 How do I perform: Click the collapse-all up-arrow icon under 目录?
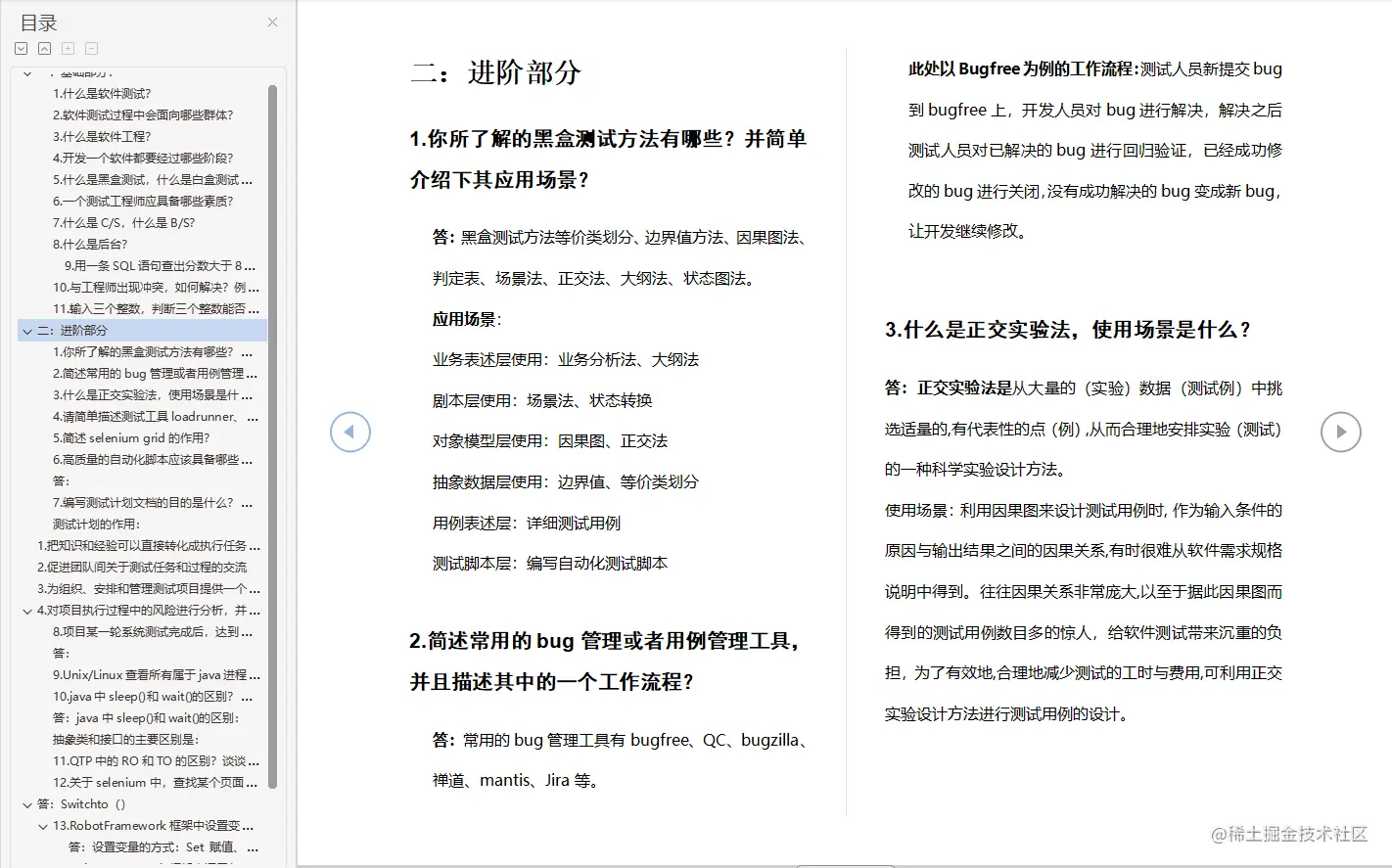44,47
